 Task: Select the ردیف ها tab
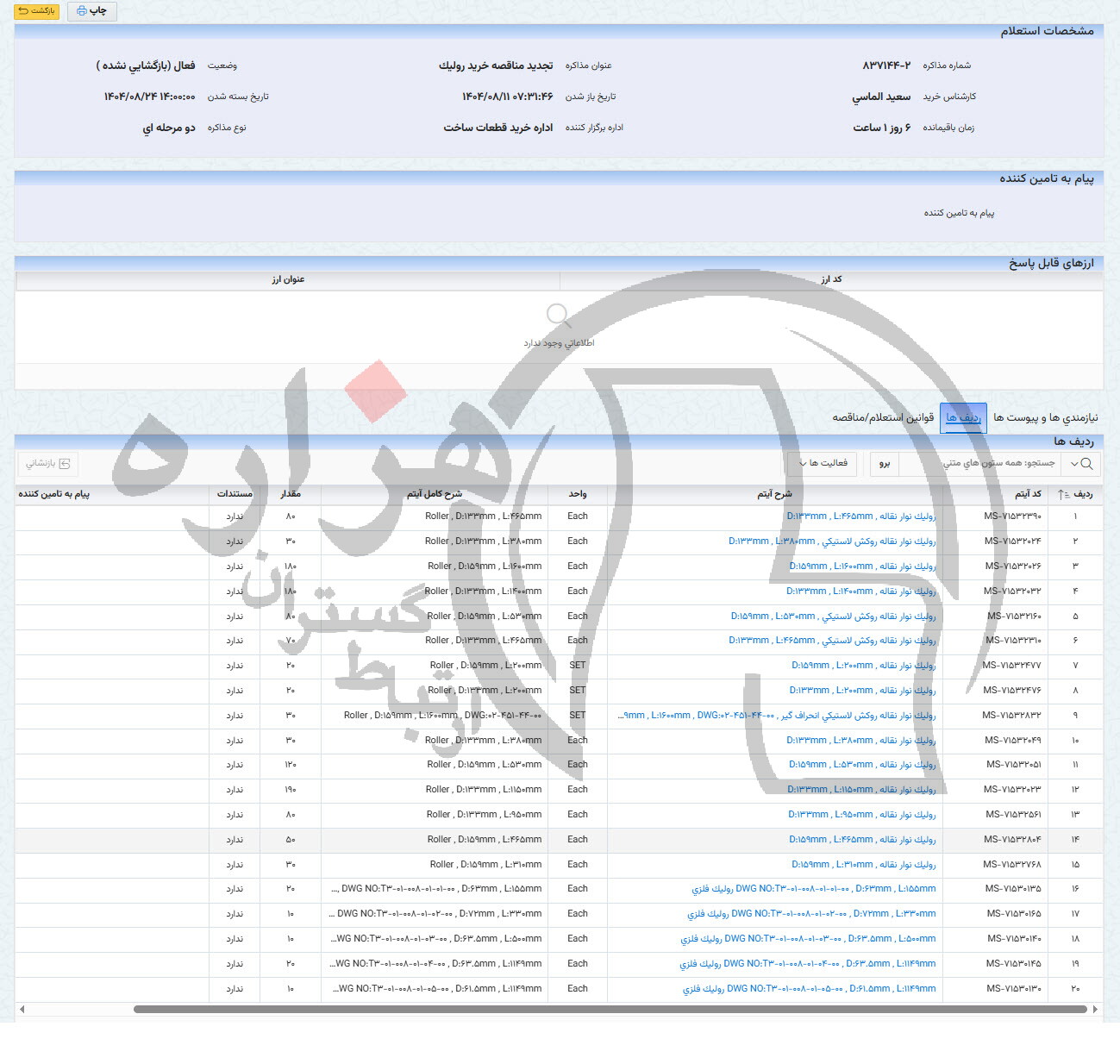coord(963,418)
